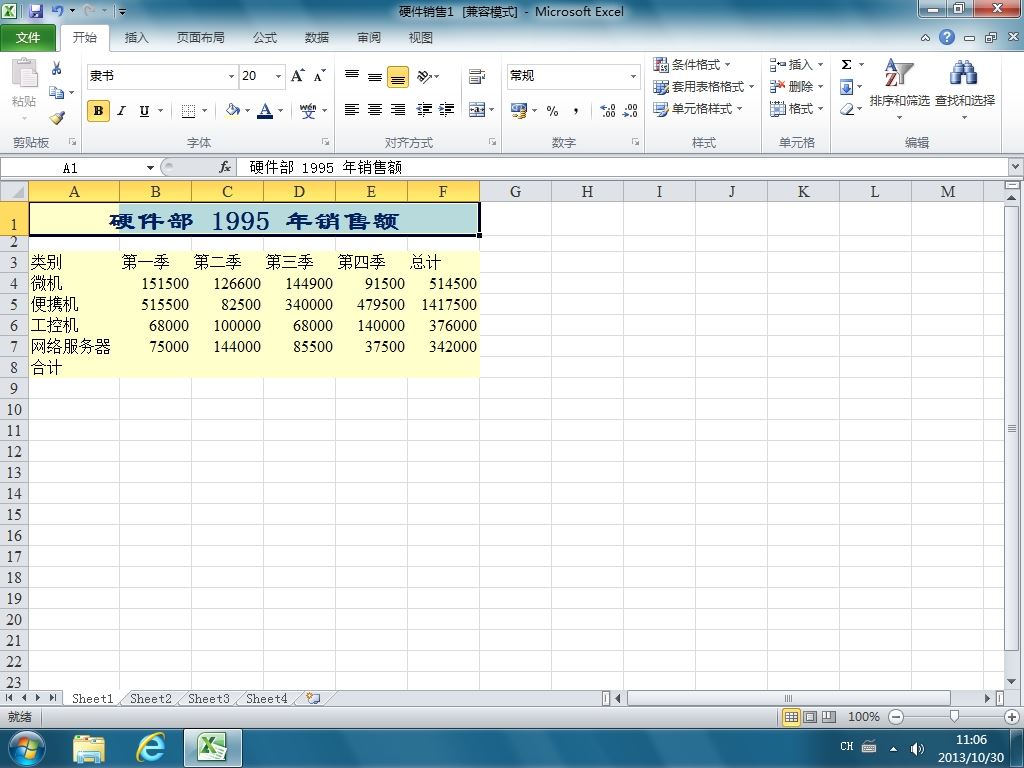Open Cell Styles menu
The width and height of the screenshot is (1024, 768).
pyautogui.click(x=697, y=109)
